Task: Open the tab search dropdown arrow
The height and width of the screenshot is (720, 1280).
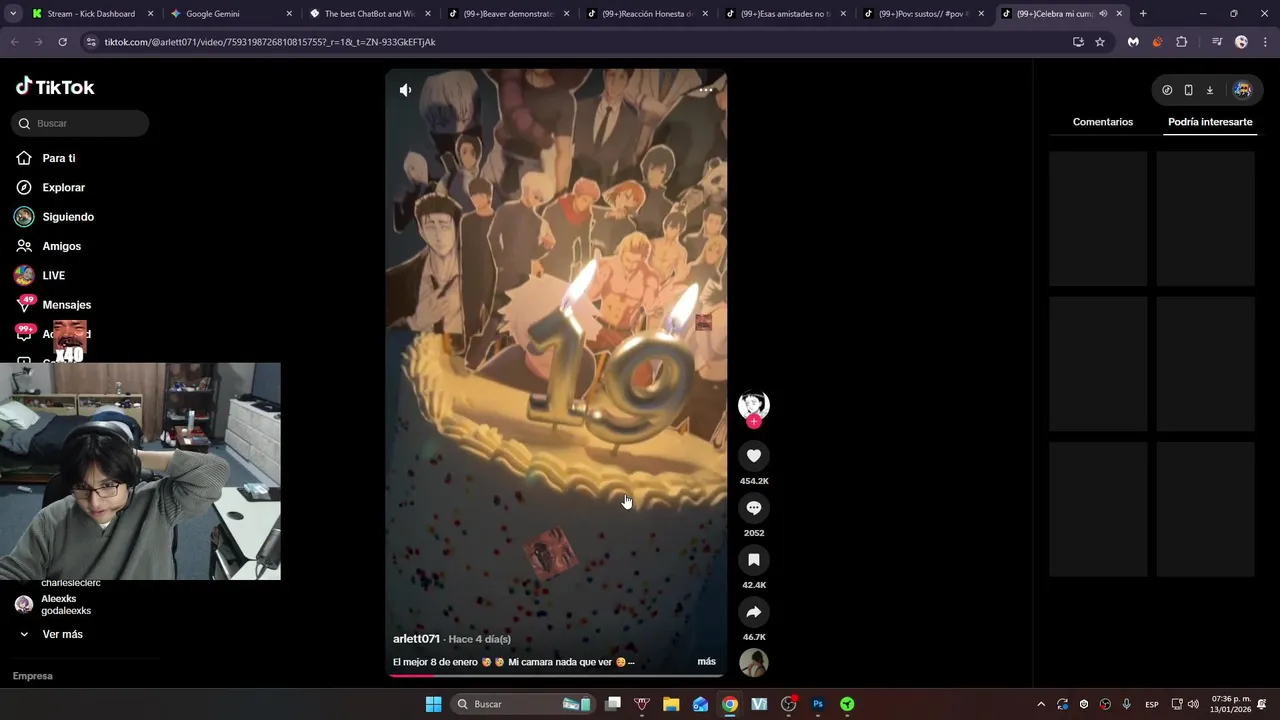Action: click(x=12, y=14)
